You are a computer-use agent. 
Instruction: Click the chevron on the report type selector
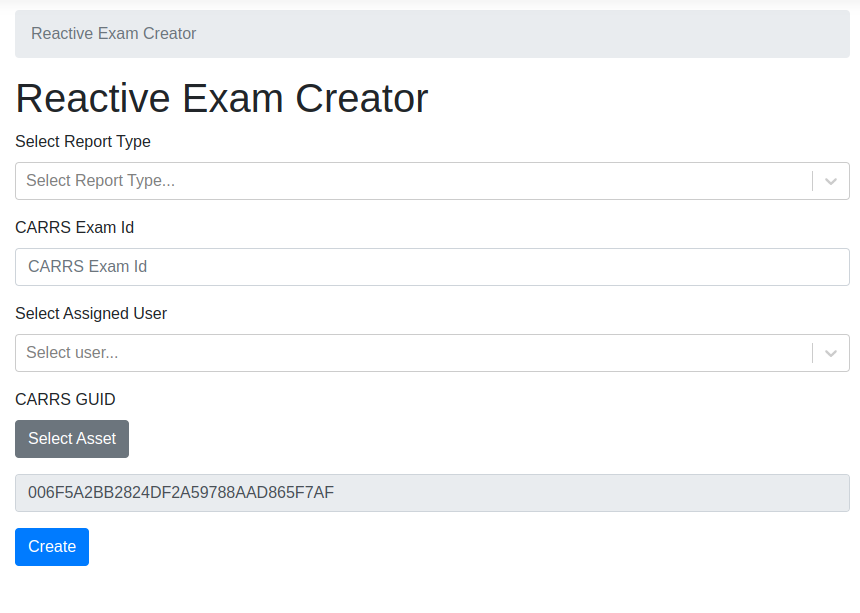pyautogui.click(x=830, y=181)
